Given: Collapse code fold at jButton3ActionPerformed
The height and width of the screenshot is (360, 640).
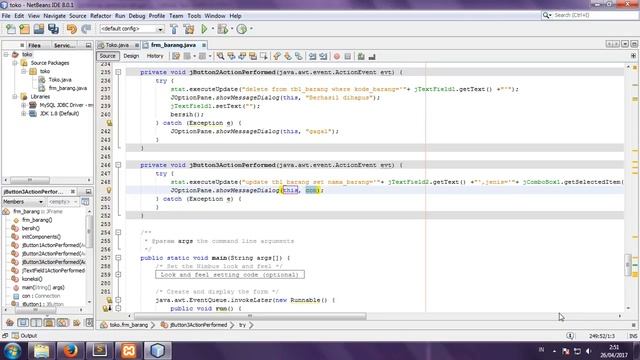Looking at the screenshot, I should point(118,165).
